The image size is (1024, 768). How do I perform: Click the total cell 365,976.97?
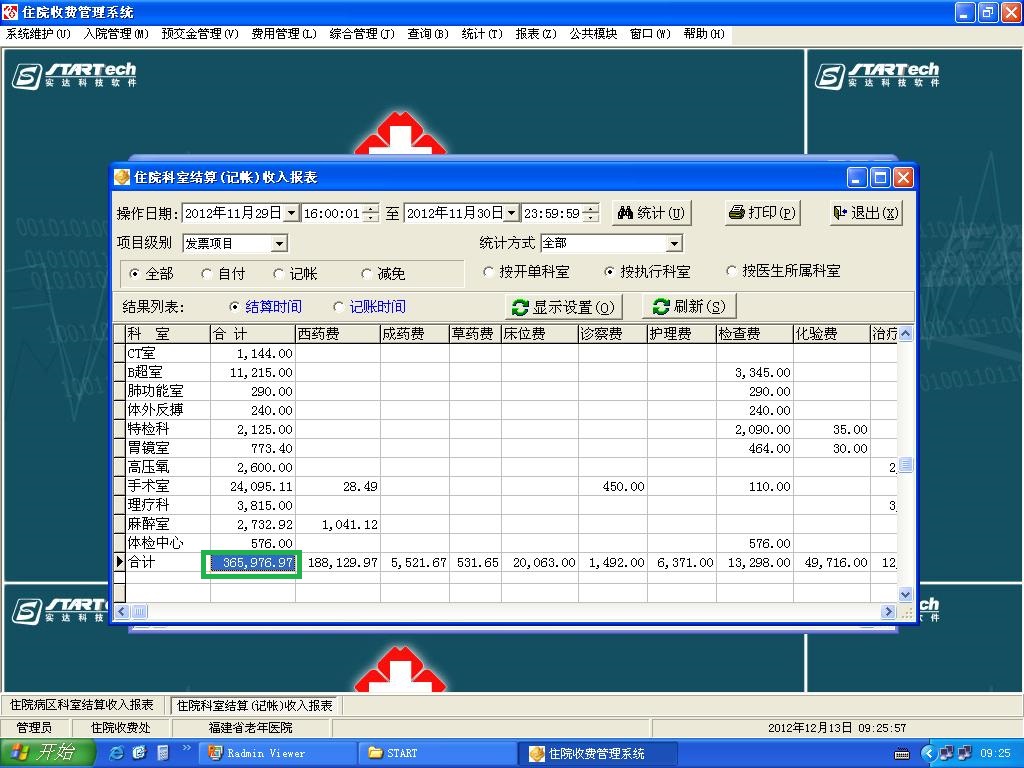coord(253,563)
